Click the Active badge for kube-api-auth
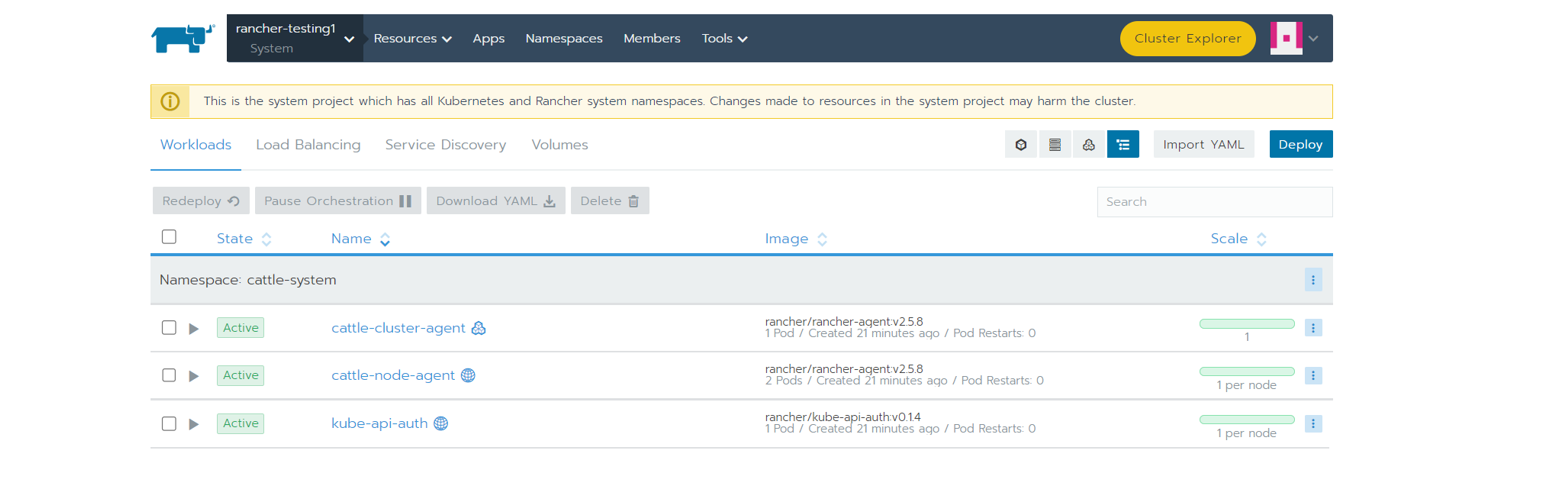 240,423
